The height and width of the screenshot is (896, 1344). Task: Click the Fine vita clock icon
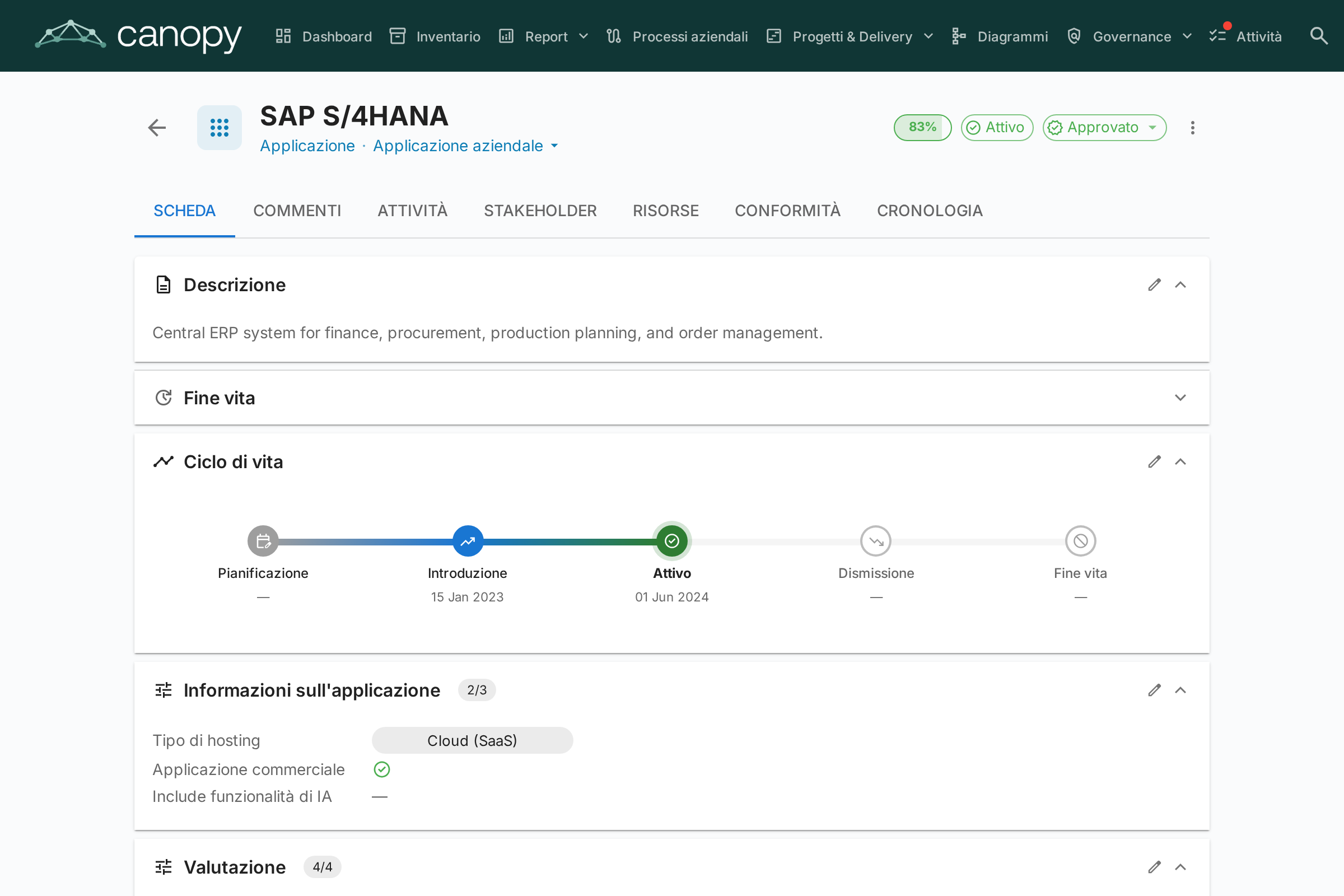[x=164, y=398]
